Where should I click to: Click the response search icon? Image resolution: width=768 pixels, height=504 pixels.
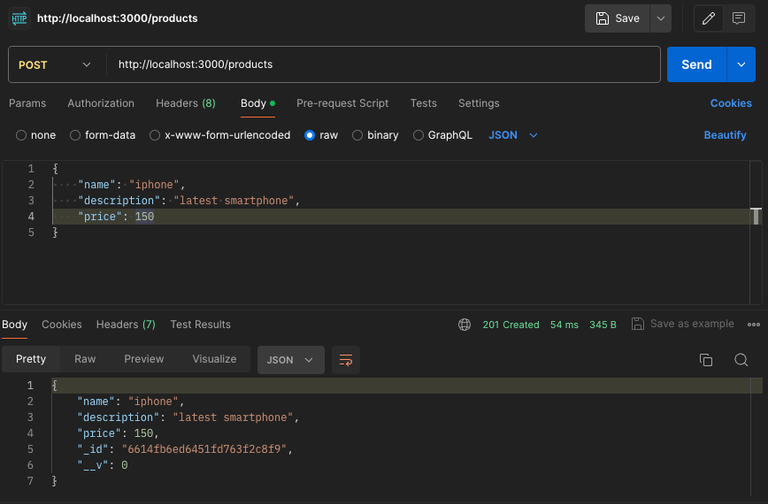[x=741, y=360]
